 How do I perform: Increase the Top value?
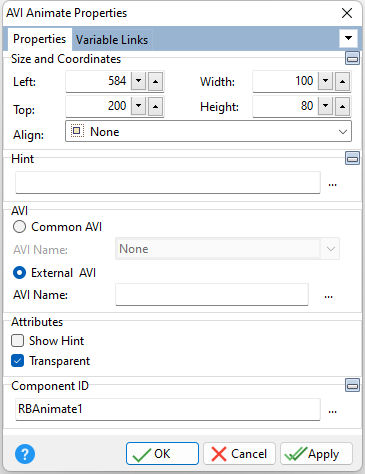tap(155, 106)
